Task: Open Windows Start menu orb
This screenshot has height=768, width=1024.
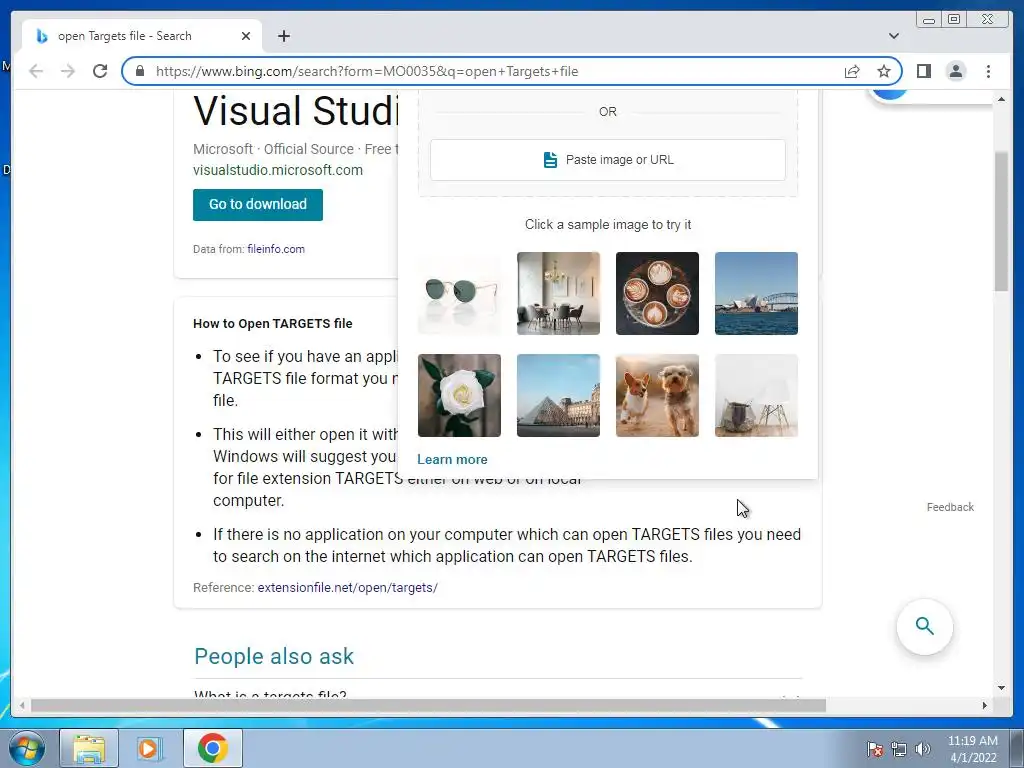Action: click(x=27, y=748)
